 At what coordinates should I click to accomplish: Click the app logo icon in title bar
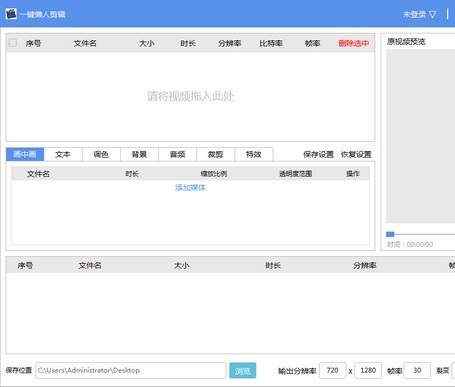click(11, 14)
